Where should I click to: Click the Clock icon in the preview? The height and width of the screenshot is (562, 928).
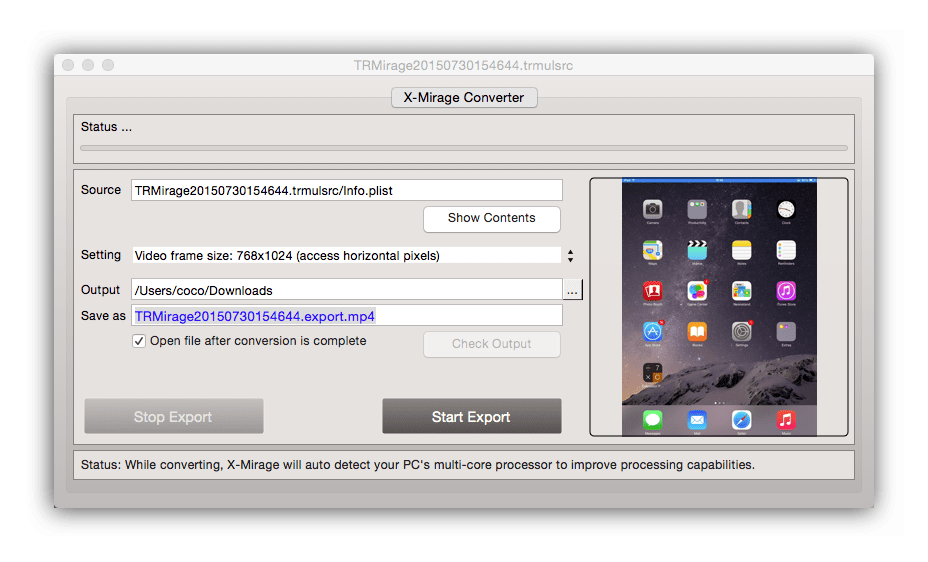(786, 210)
